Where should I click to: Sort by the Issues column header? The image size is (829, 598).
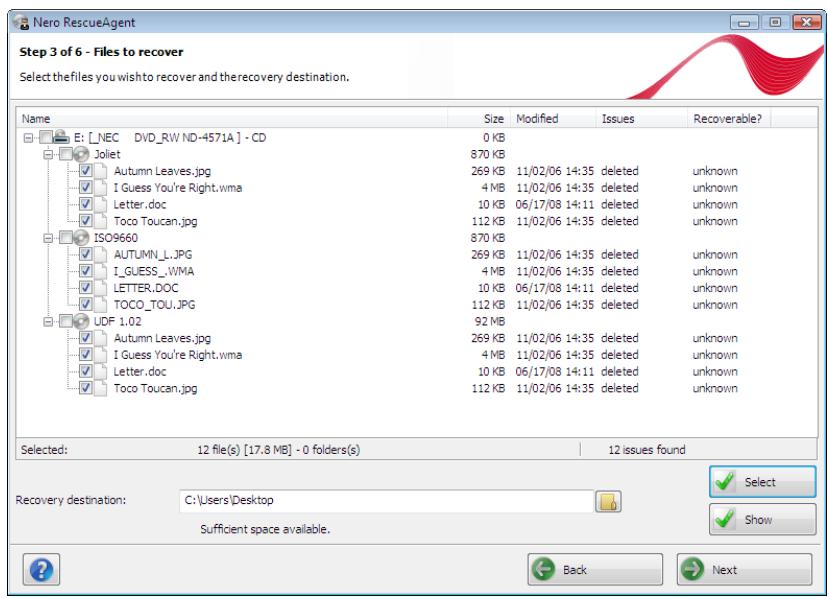[642, 118]
